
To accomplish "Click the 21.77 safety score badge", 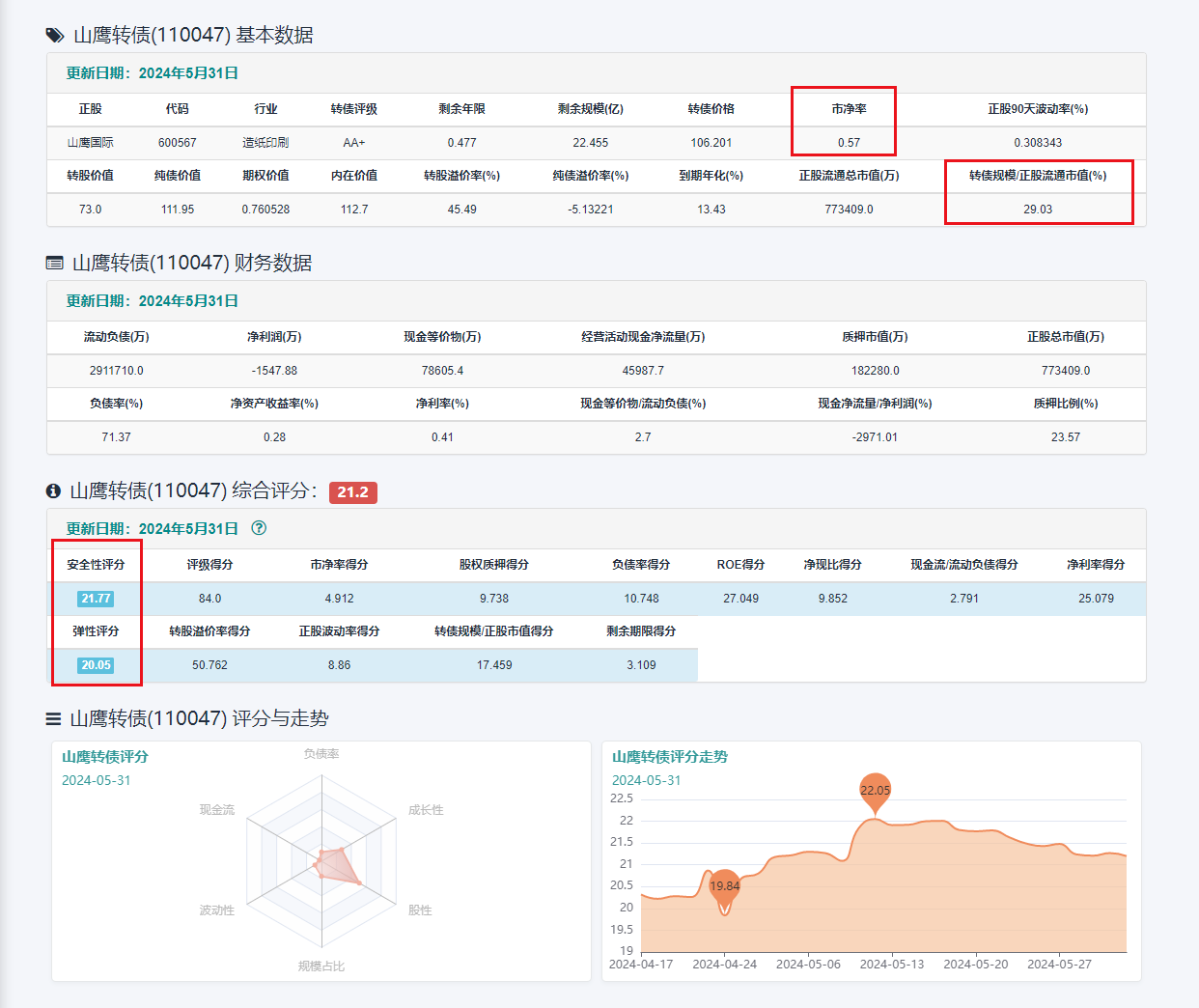I will pos(96,599).
